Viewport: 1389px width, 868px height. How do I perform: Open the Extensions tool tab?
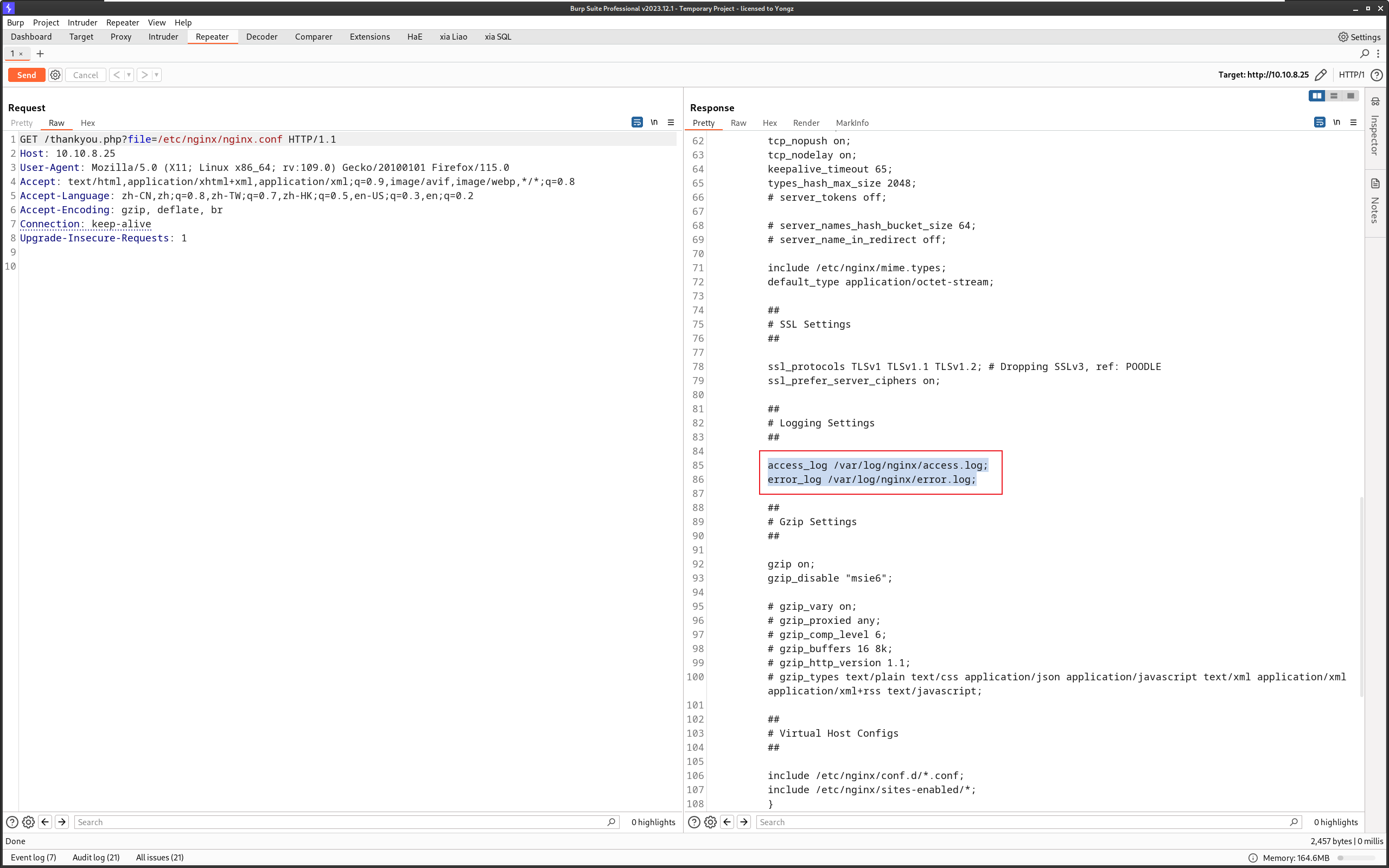369,37
